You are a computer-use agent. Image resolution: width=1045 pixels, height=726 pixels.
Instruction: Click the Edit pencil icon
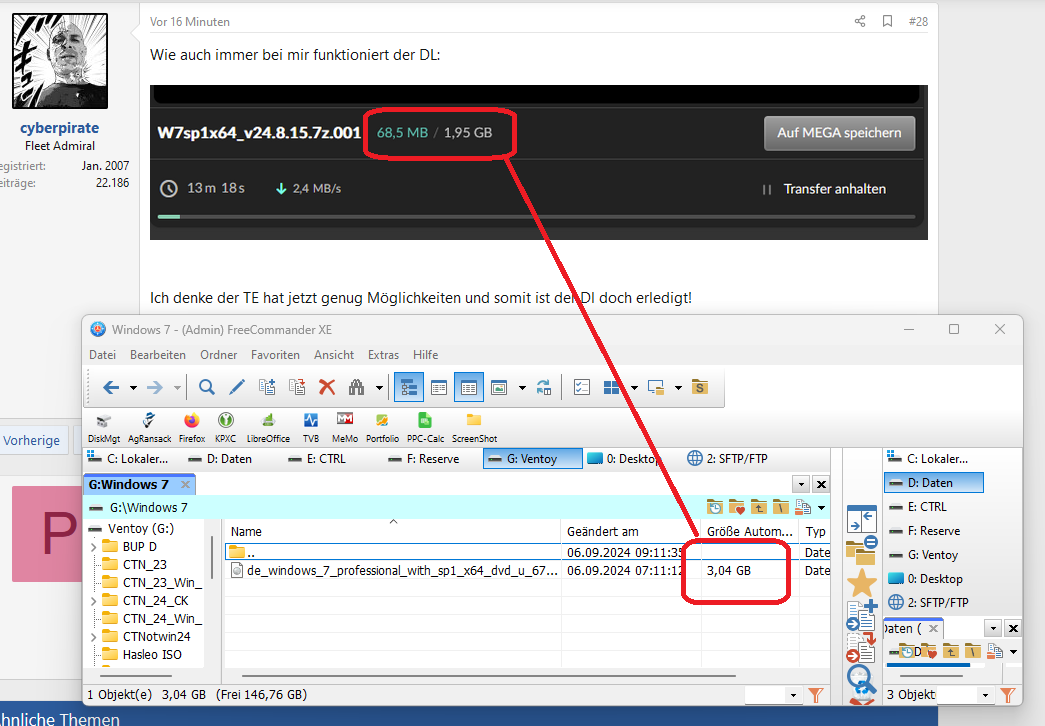click(x=237, y=387)
